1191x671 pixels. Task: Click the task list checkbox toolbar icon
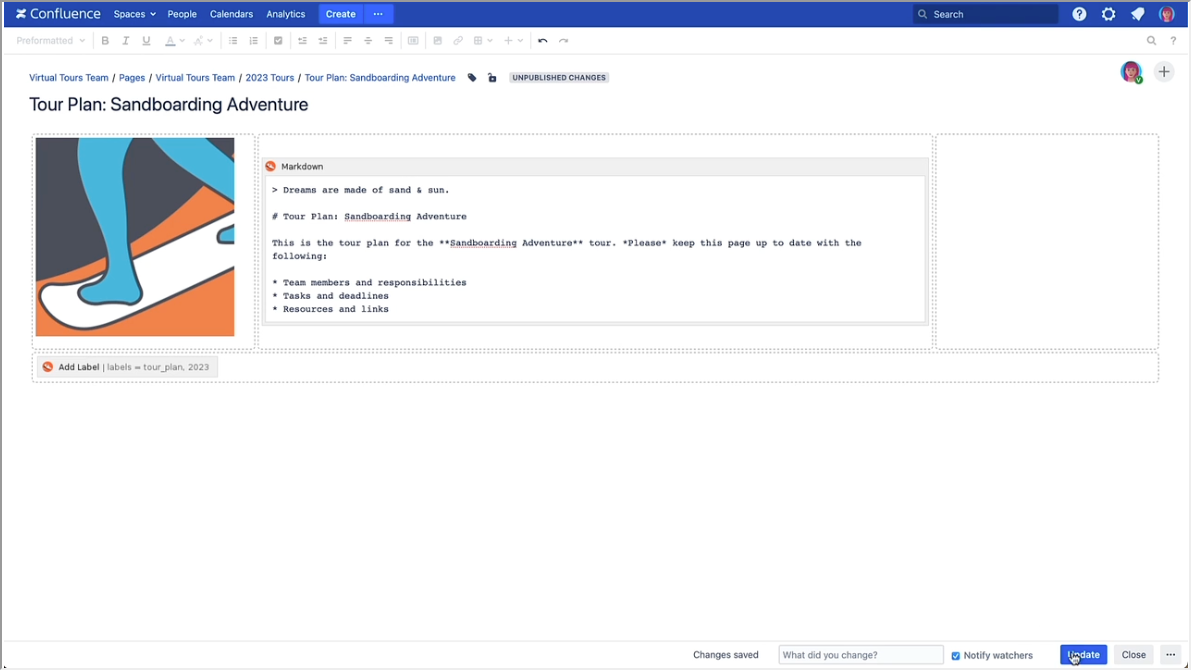[x=278, y=40]
